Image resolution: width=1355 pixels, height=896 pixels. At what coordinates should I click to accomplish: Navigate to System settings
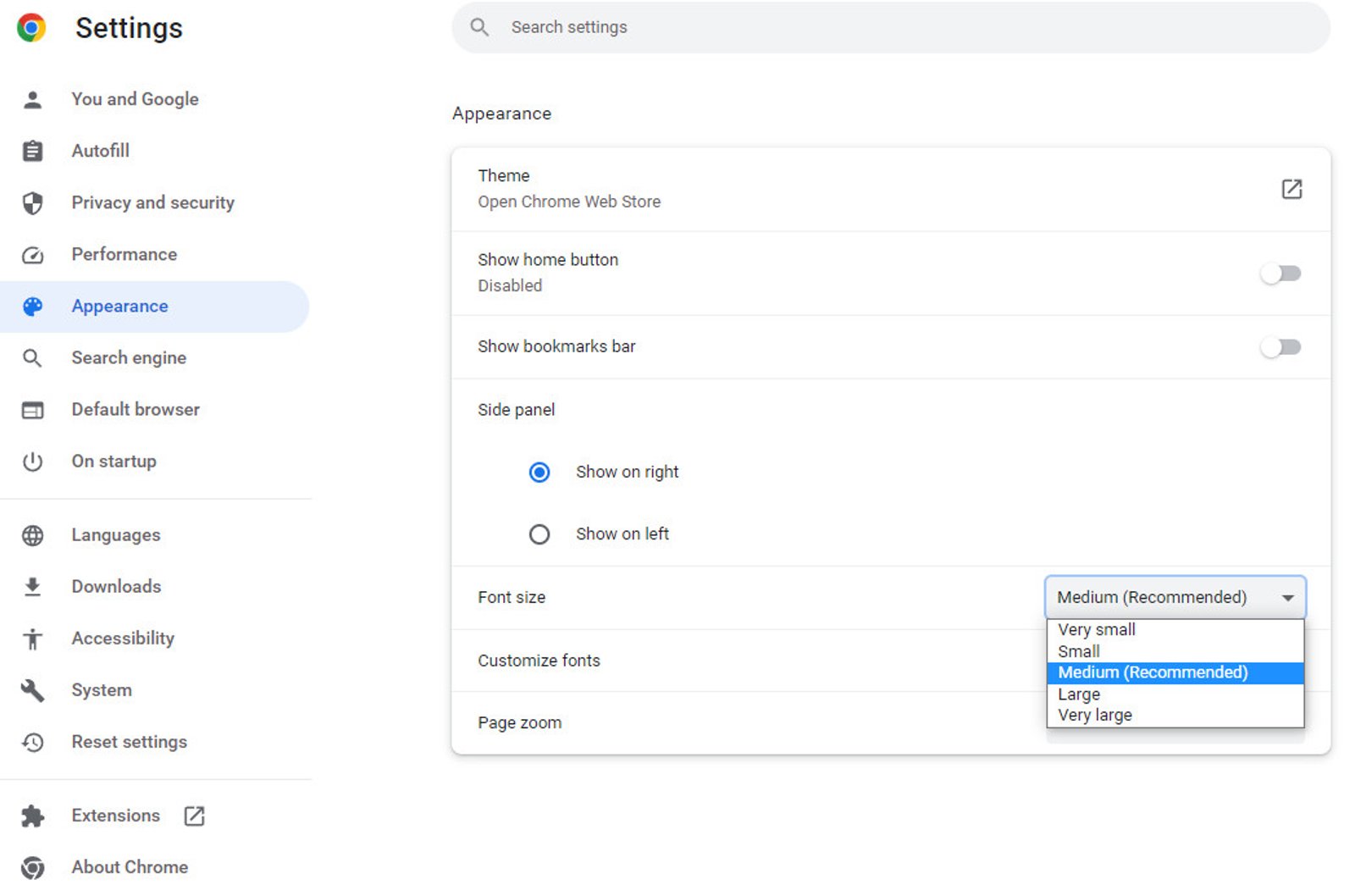pyautogui.click(x=154, y=690)
